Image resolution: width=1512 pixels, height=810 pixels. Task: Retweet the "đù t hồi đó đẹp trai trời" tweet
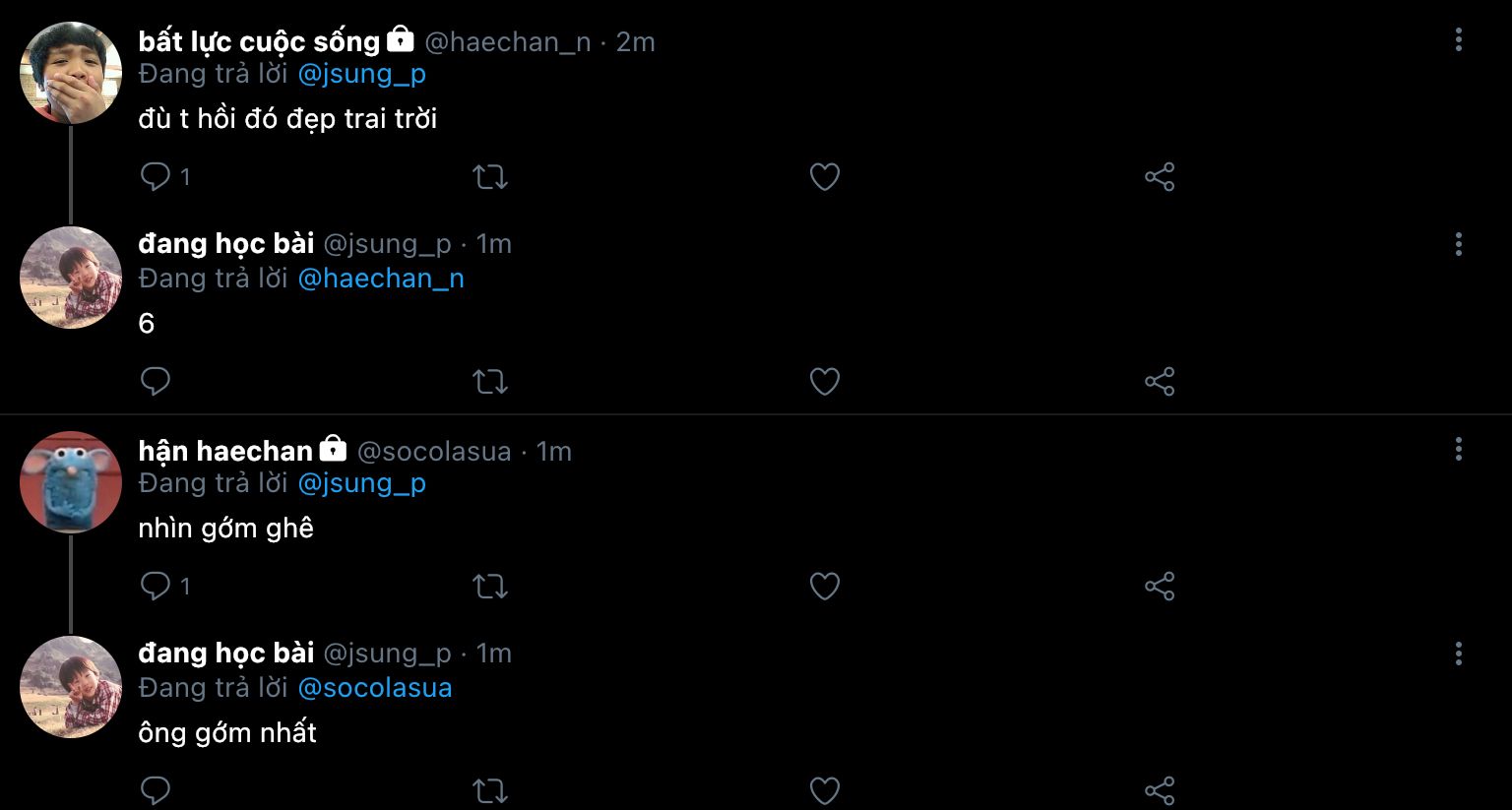point(489,177)
